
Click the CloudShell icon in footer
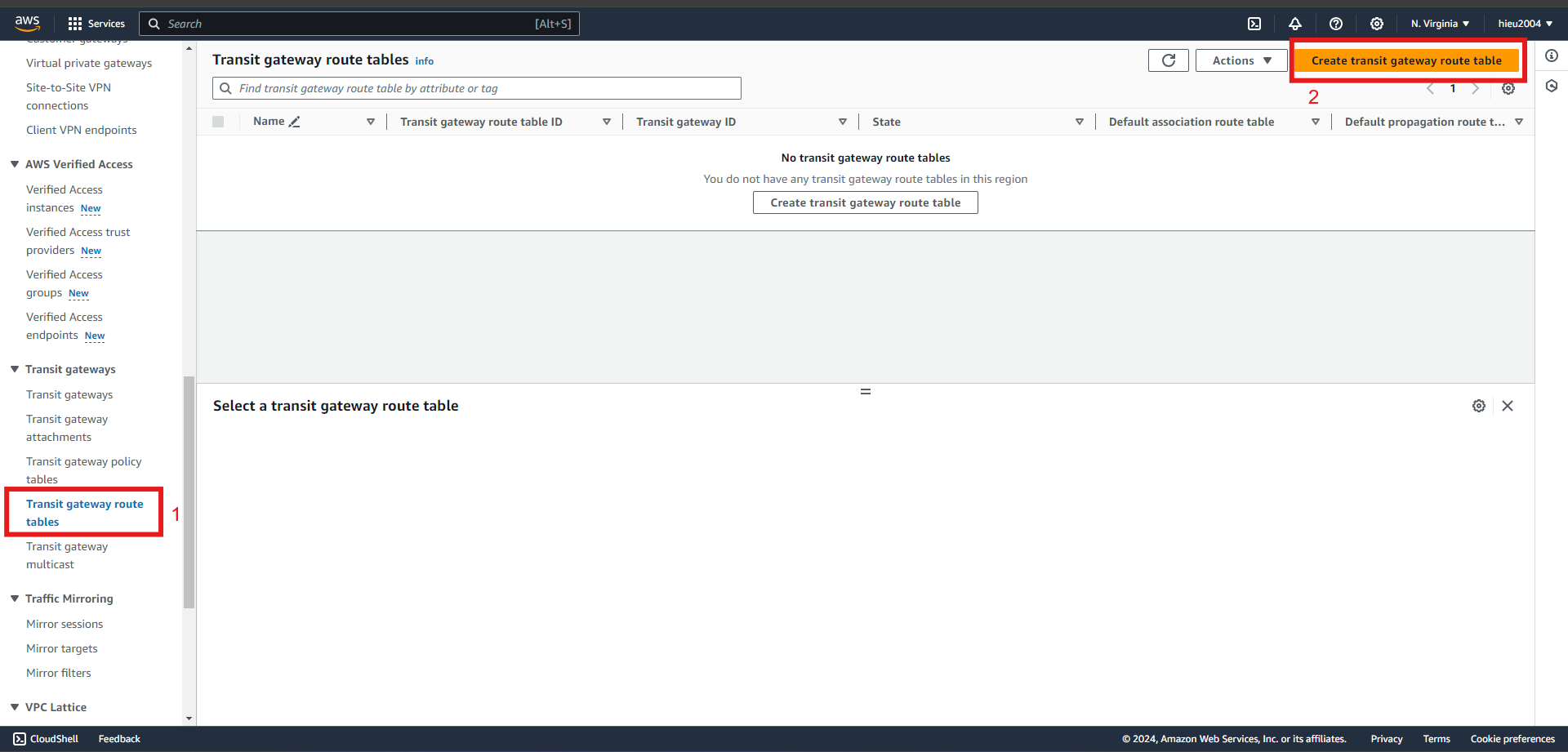pyautogui.click(x=20, y=739)
